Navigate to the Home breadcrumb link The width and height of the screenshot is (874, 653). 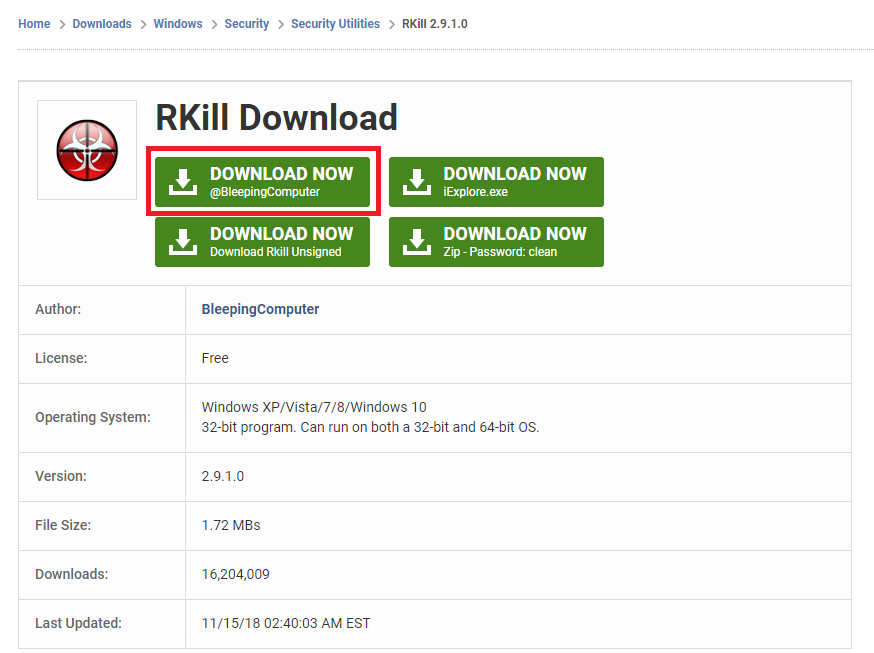click(33, 23)
